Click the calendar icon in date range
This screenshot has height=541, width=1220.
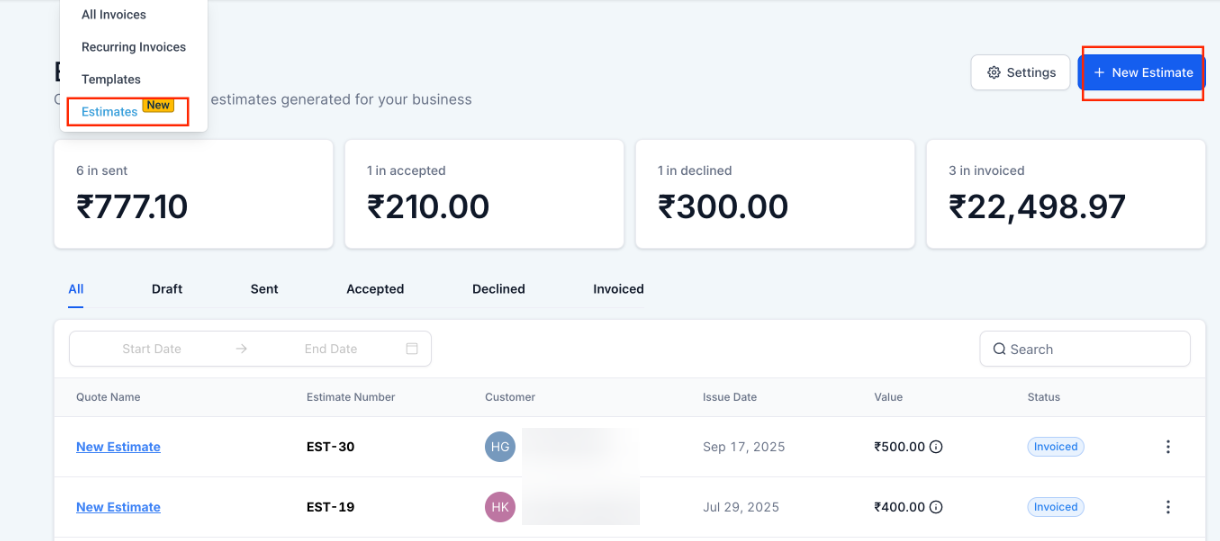412,349
